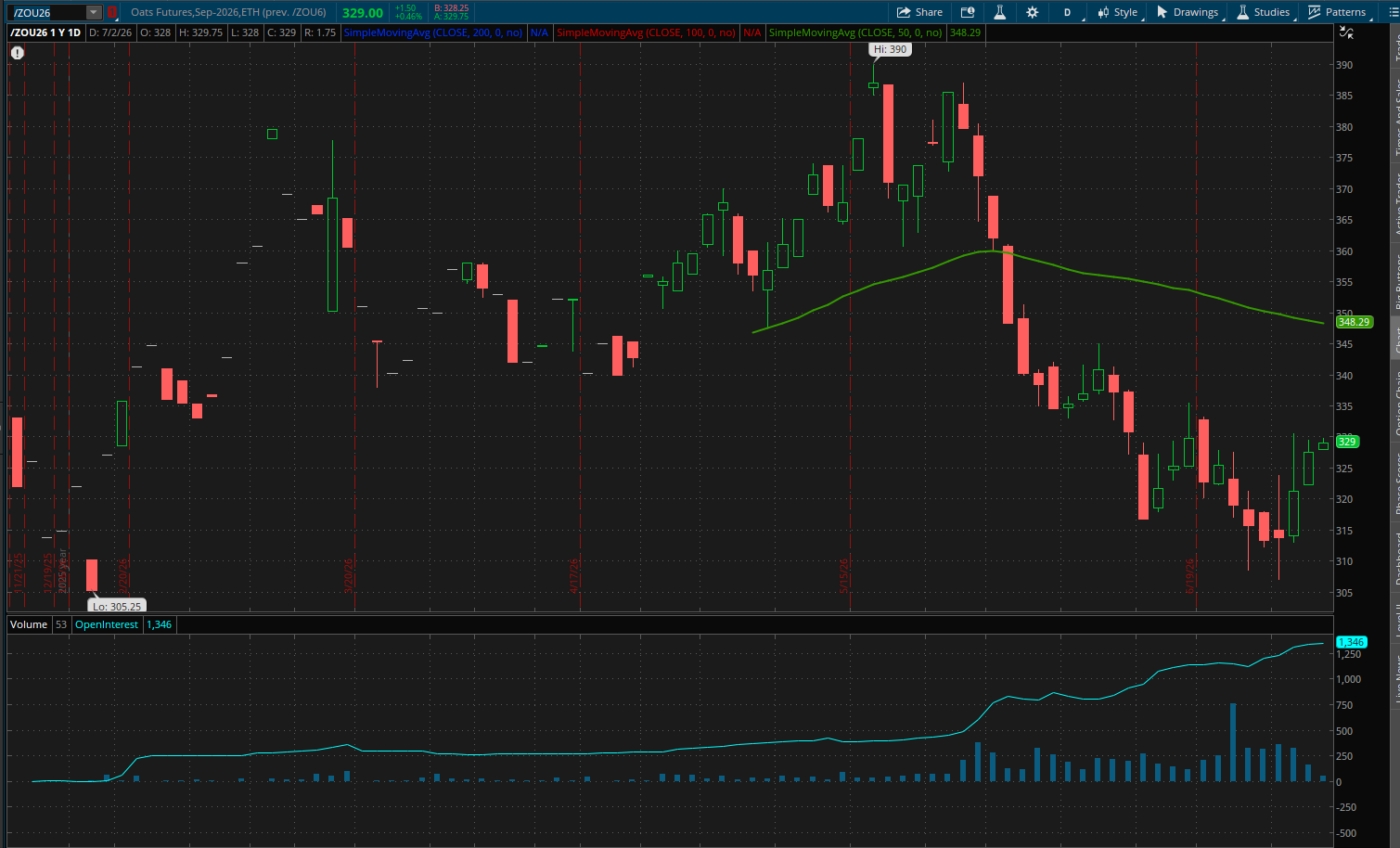This screenshot has width=1400, height=848.
Task: Click the Lo: 305.25 price bubble
Action: pyautogui.click(x=117, y=606)
